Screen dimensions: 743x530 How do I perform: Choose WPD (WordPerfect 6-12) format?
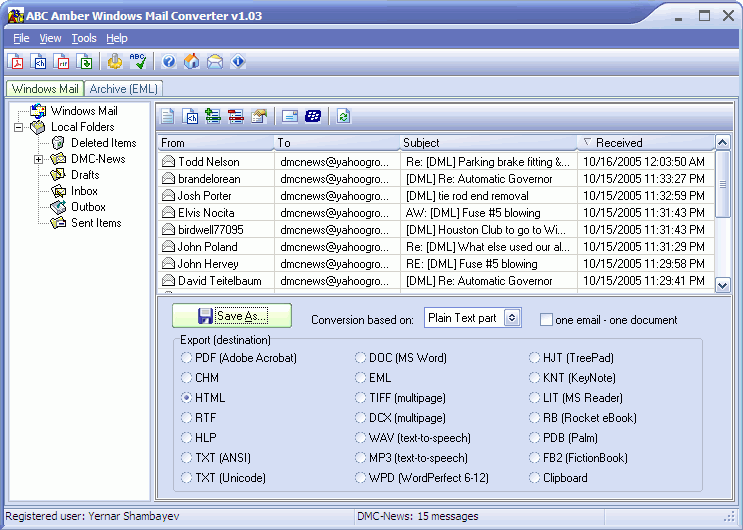(x=361, y=478)
